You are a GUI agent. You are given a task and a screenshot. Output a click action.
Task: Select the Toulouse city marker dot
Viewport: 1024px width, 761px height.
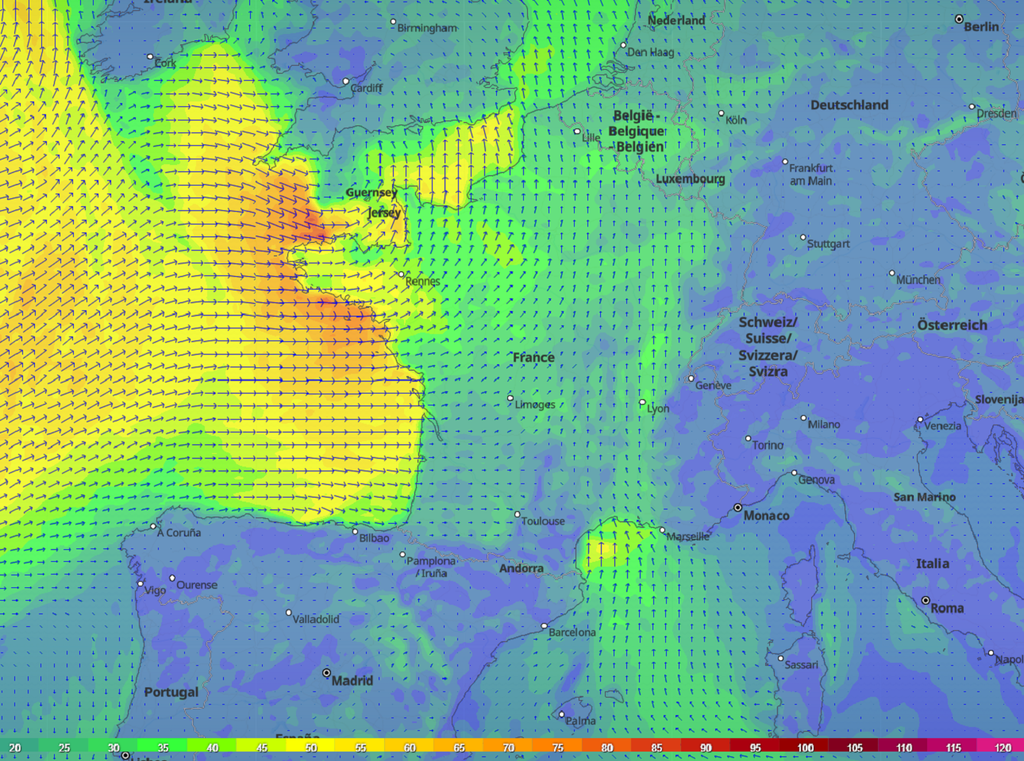(x=517, y=515)
